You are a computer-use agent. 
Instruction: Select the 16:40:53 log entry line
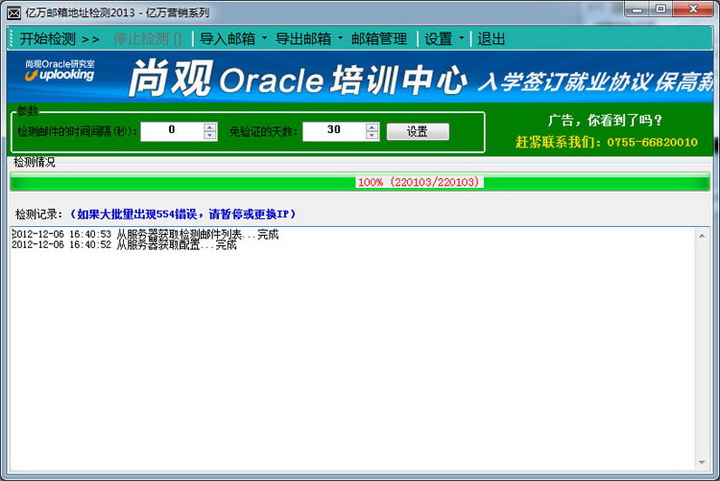tap(145, 234)
